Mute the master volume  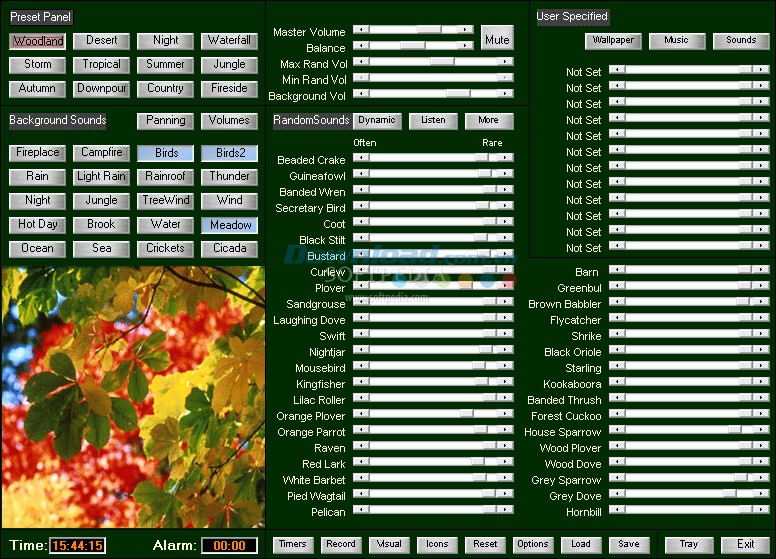496,40
